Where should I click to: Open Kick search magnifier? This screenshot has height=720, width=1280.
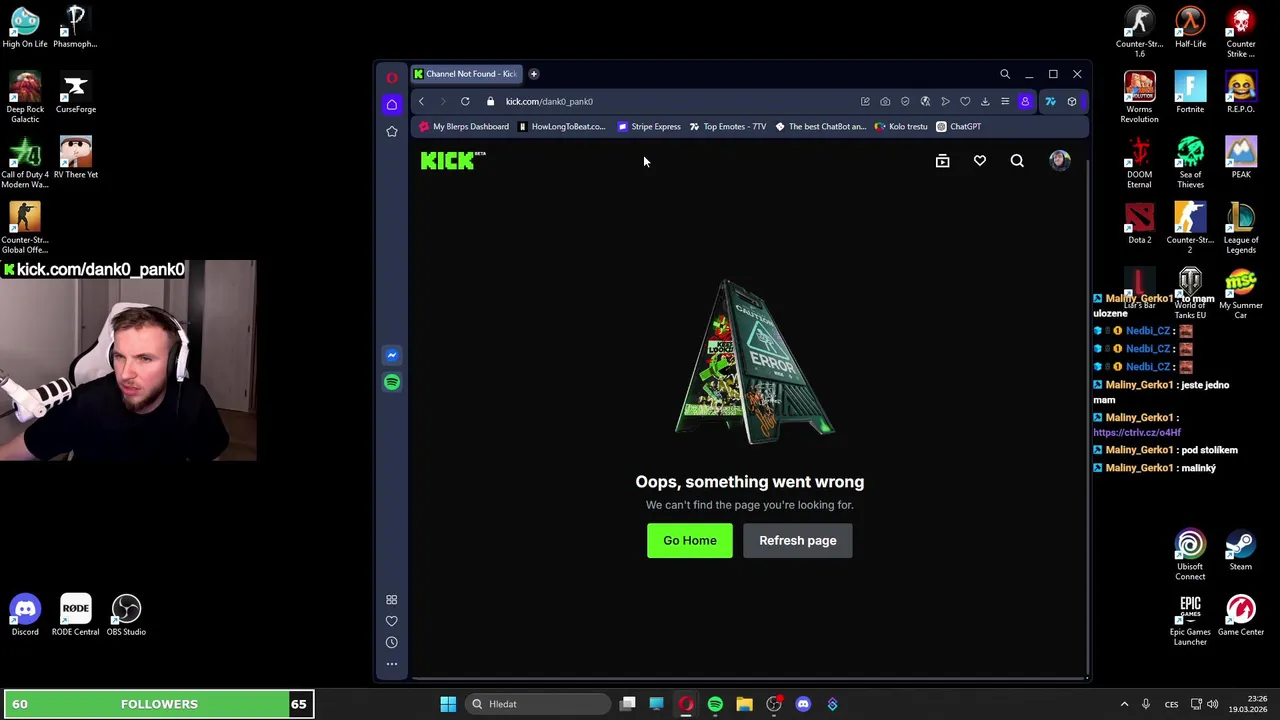(1017, 161)
